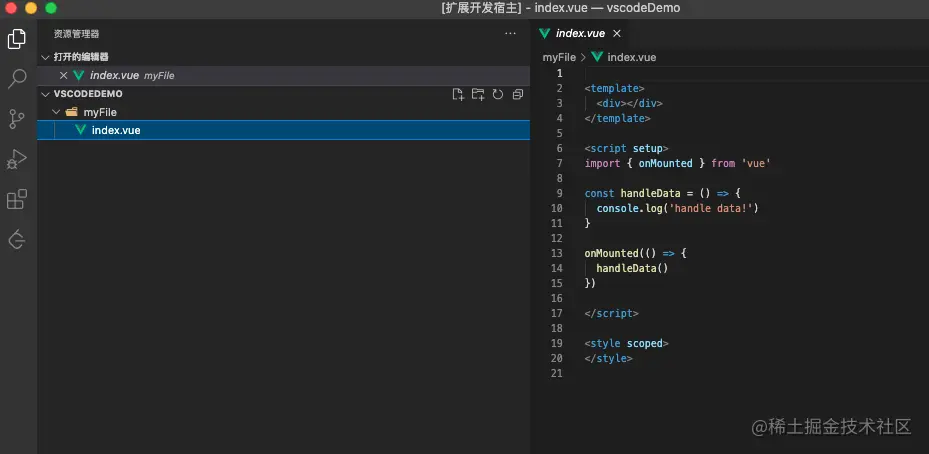Screen dimensions: 929x454
Task: Click the Vue icon beside index.vue in the breadcrumb
Action: [x=597, y=57]
